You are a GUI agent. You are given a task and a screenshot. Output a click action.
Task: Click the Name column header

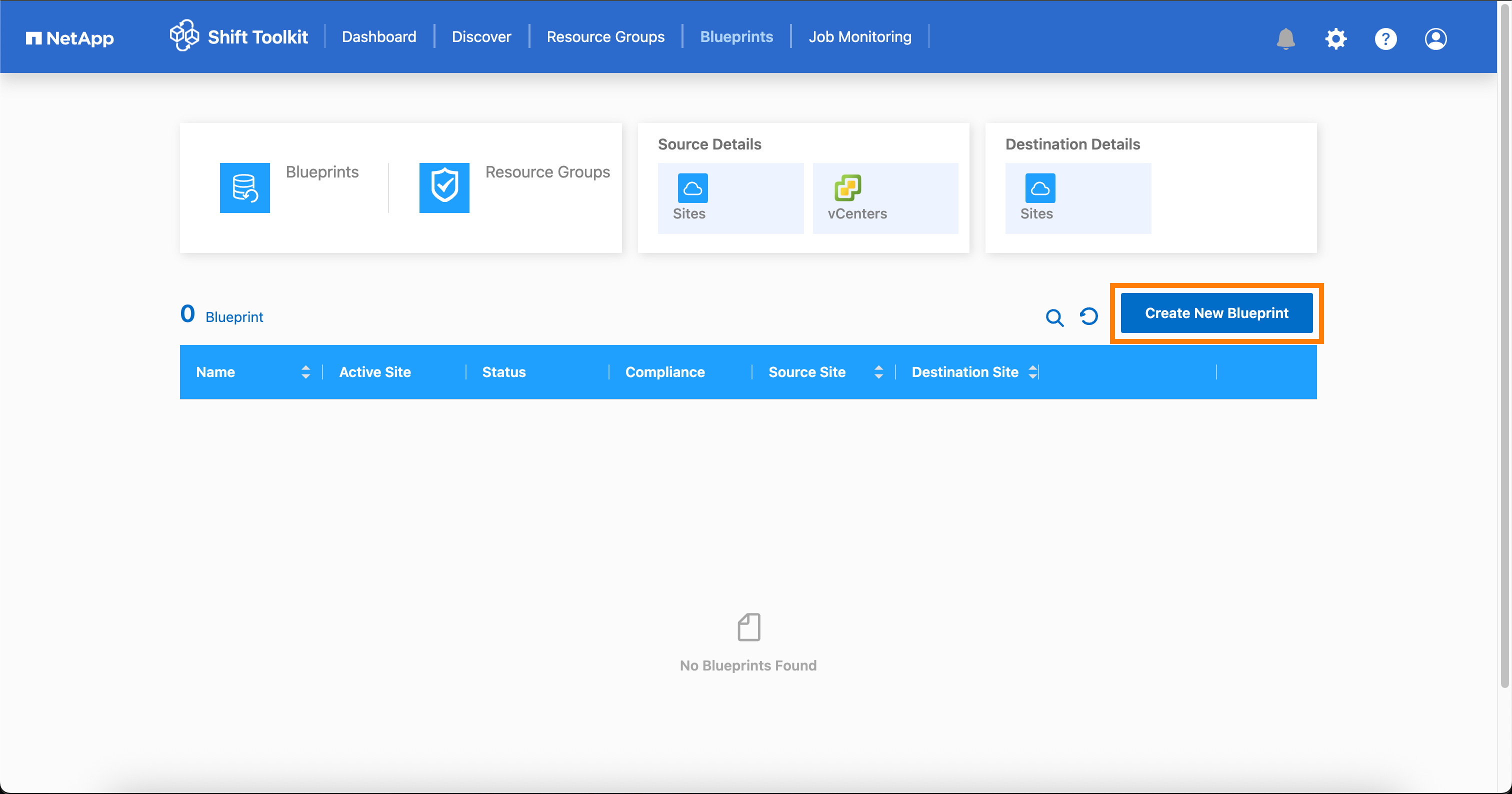coord(215,372)
